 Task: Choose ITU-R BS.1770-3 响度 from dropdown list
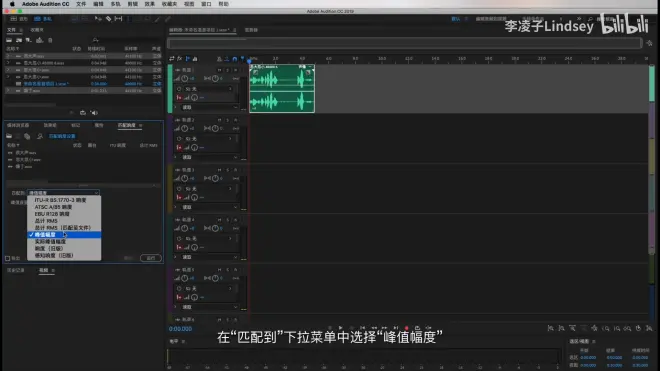click(x=64, y=200)
